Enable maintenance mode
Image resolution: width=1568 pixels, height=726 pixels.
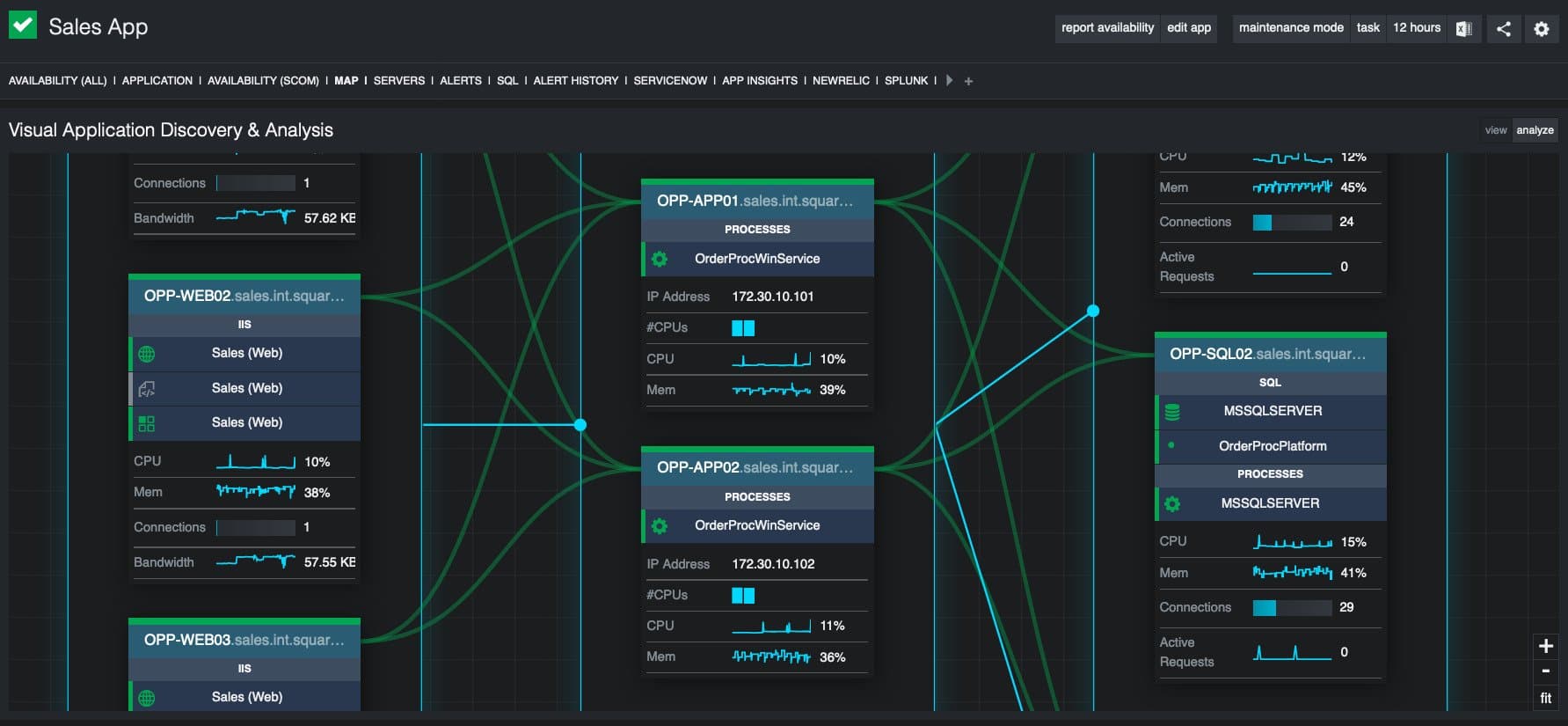(x=1291, y=28)
